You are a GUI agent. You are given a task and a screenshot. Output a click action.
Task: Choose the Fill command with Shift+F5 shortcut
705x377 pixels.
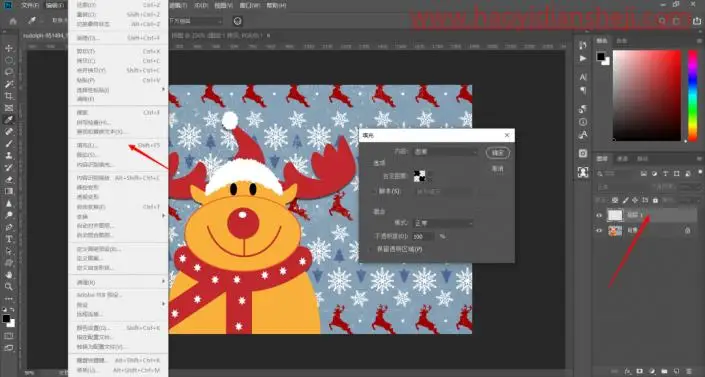tap(118, 145)
